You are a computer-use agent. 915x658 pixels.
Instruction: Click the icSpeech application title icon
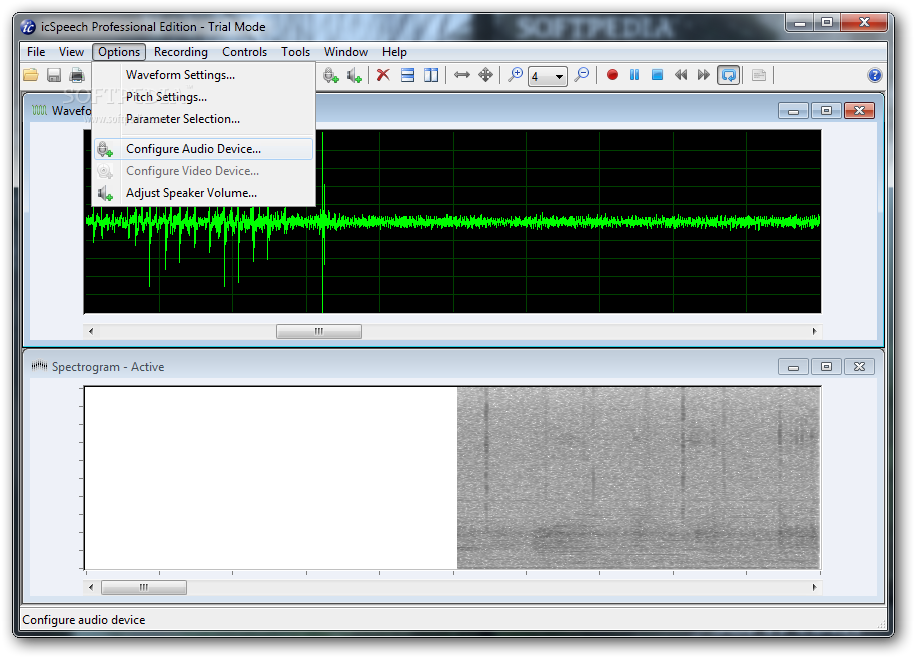[28, 27]
